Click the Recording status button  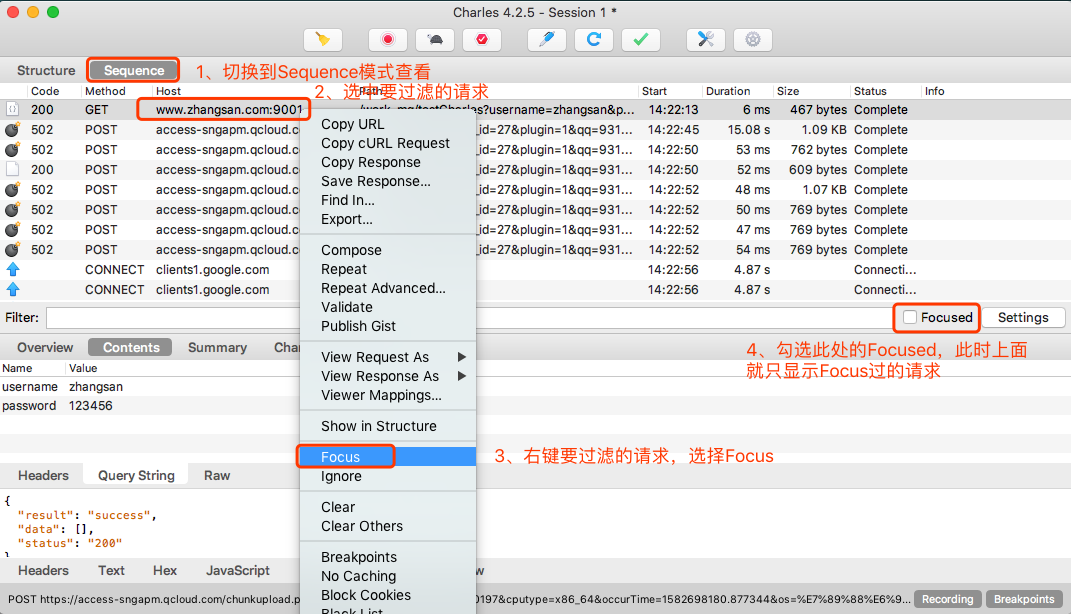point(947,599)
